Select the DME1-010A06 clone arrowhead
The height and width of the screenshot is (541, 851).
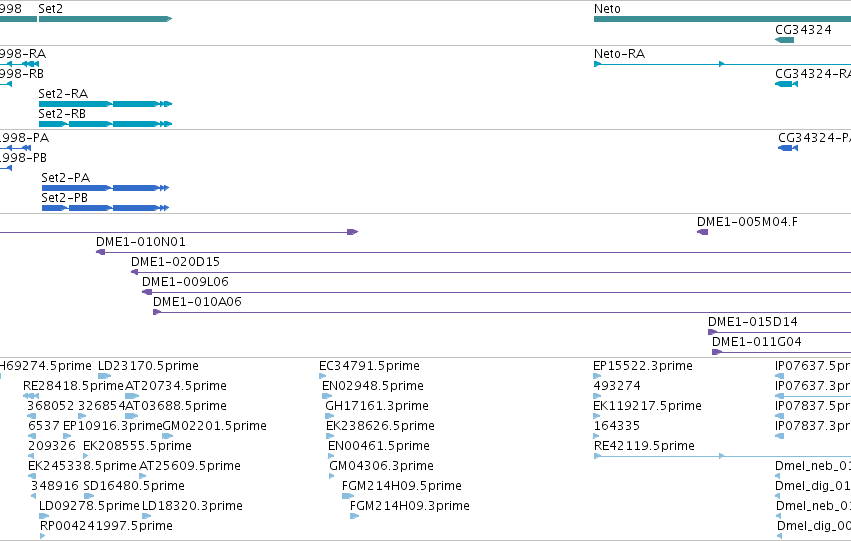pyautogui.click(x=157, y=312)
